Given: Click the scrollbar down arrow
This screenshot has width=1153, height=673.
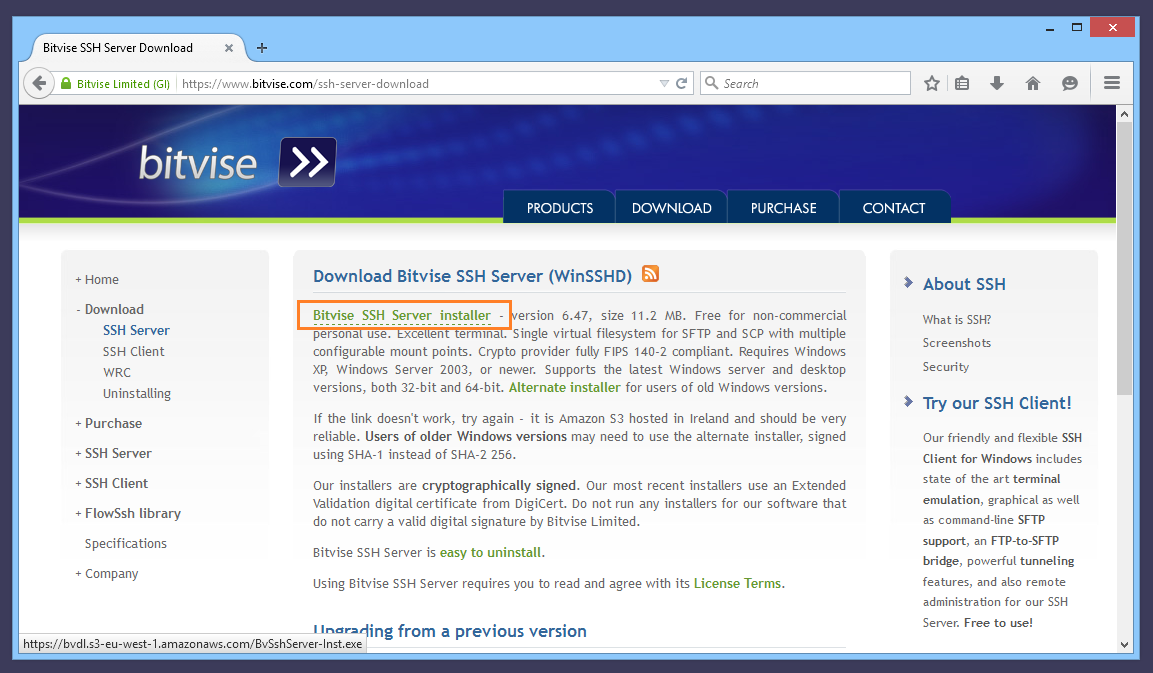Looking at the screenshot, I should (x=1124, y=644).
